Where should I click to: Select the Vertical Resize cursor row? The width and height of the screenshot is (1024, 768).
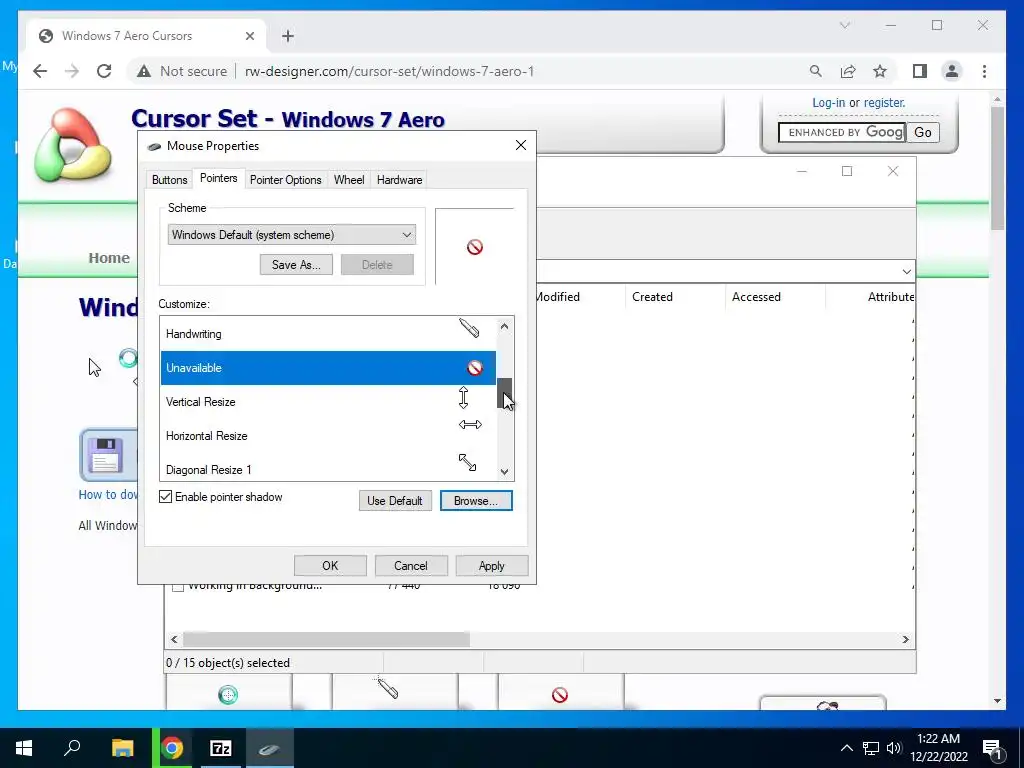[x=328, y=402]
